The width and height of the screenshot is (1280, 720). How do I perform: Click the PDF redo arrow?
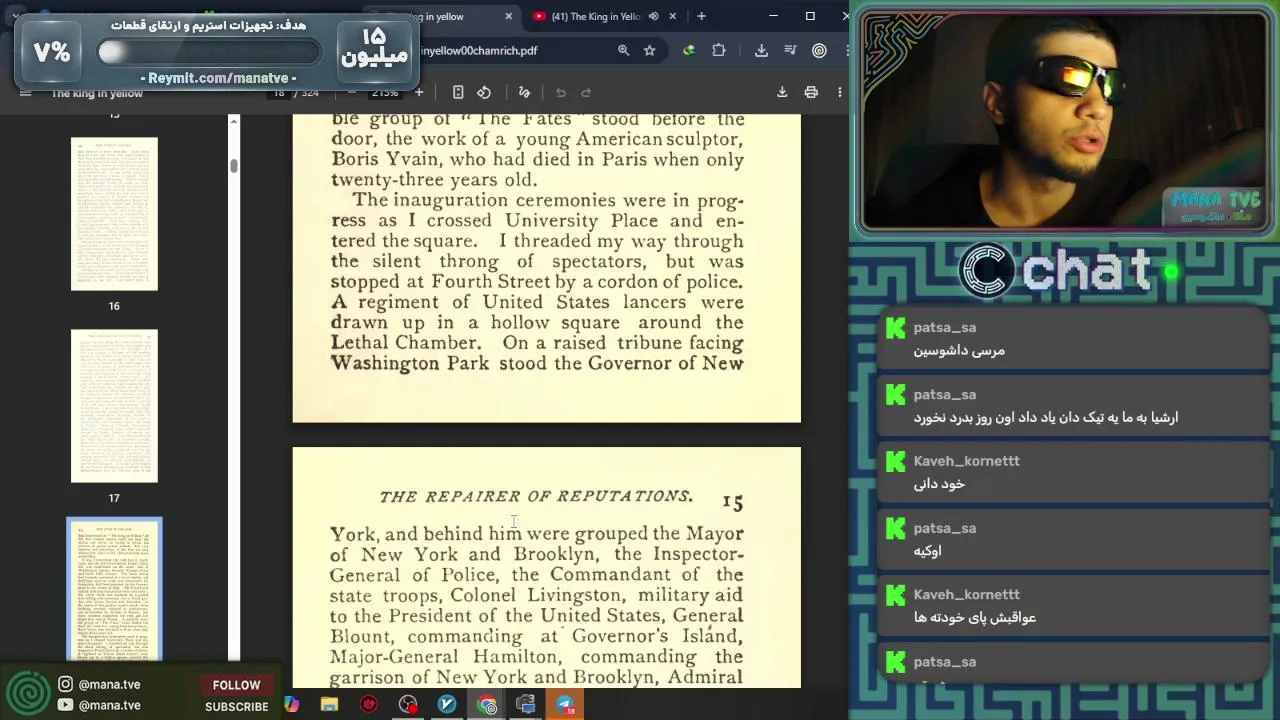[x=587, y=93]
